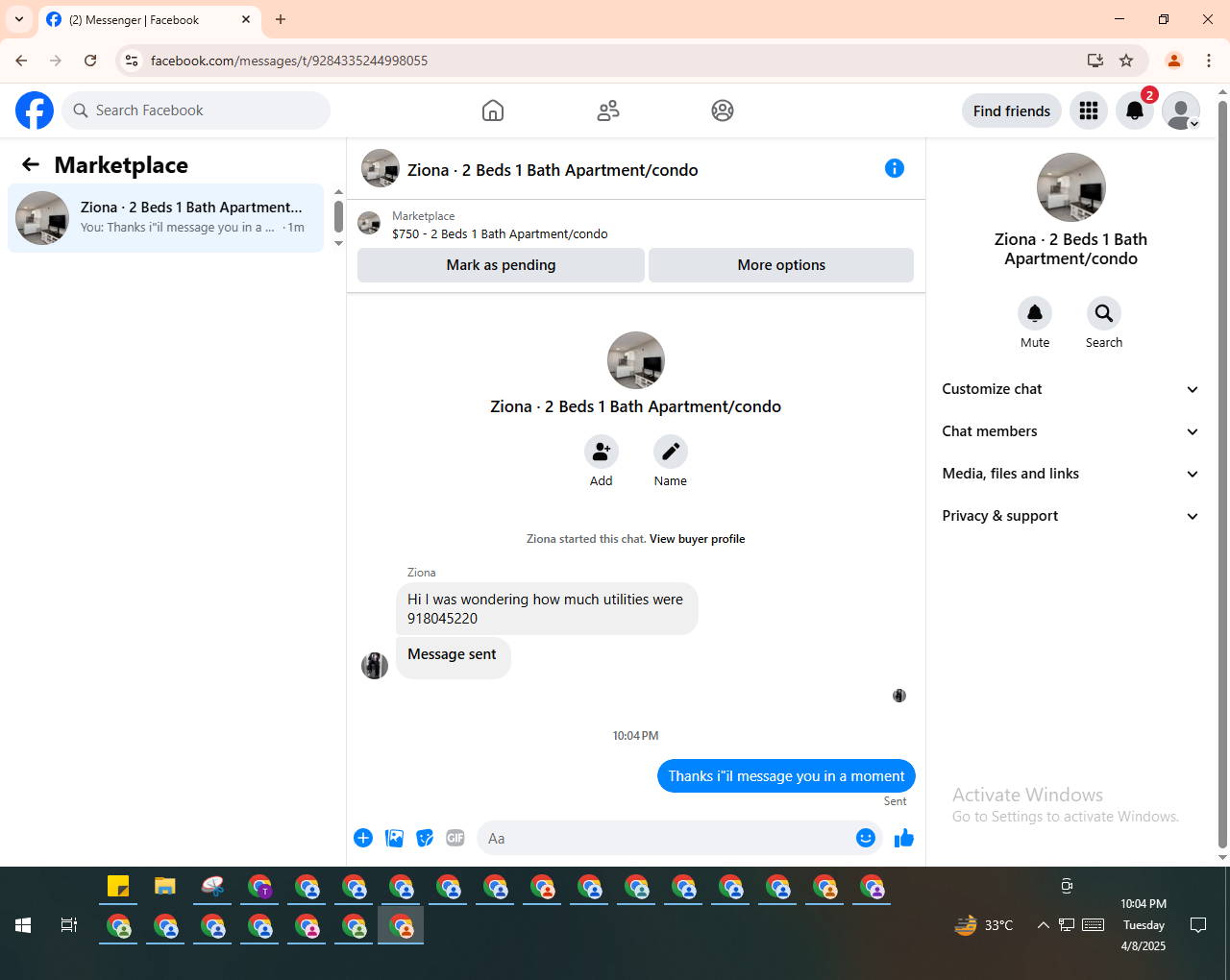Show hidden system tray icons chevron
The image size is (1230, 980).
coord(1043,925)
